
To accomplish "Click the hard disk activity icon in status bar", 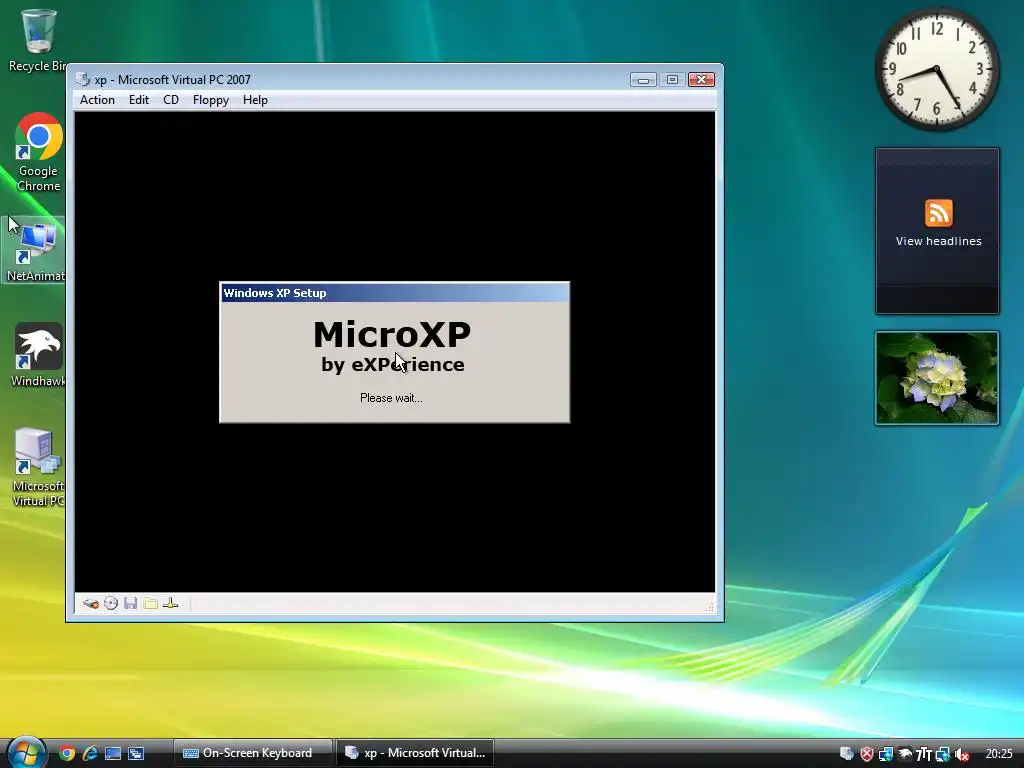I will pyautogui.click(x=91, y=603).
